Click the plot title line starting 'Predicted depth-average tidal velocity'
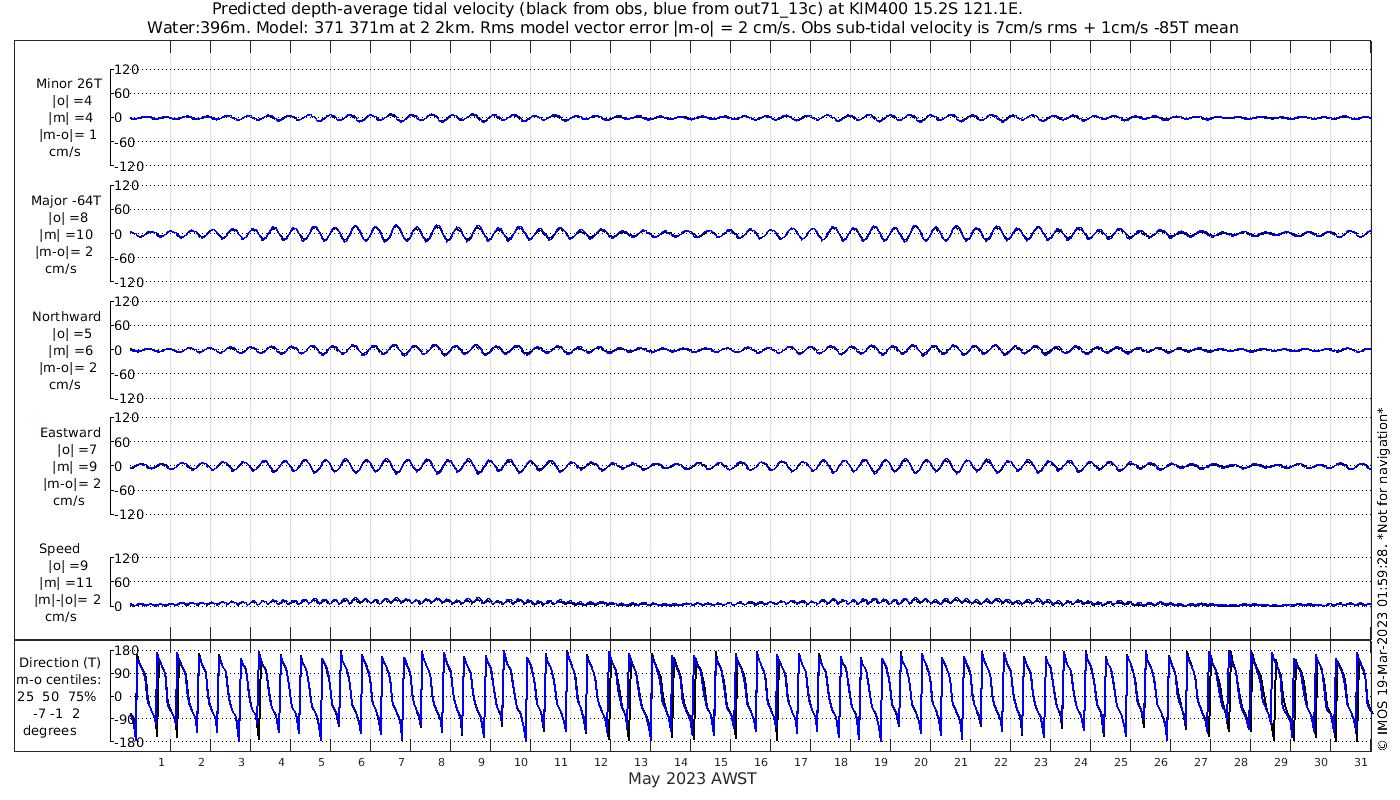Image resolution: width=1400 pixels, height=800 pixels. [617, 10]
